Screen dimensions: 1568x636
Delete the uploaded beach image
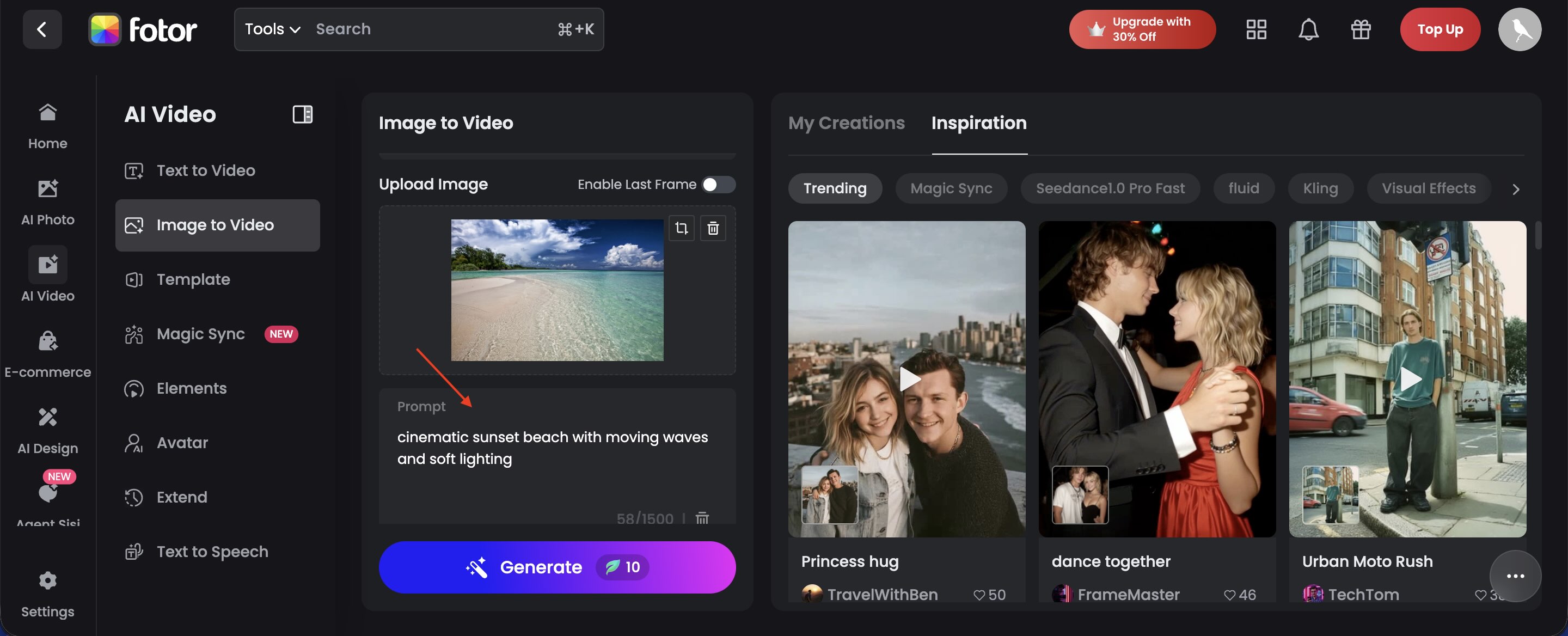point(713,228)
